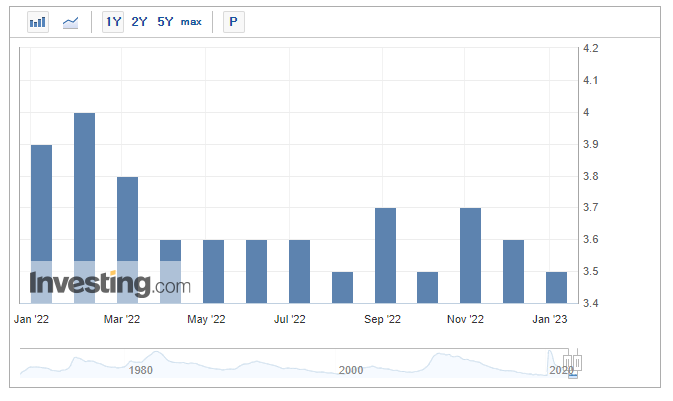Click the left navigator range handle
Screen dimensions: 673x401
[x=567, y=363]
